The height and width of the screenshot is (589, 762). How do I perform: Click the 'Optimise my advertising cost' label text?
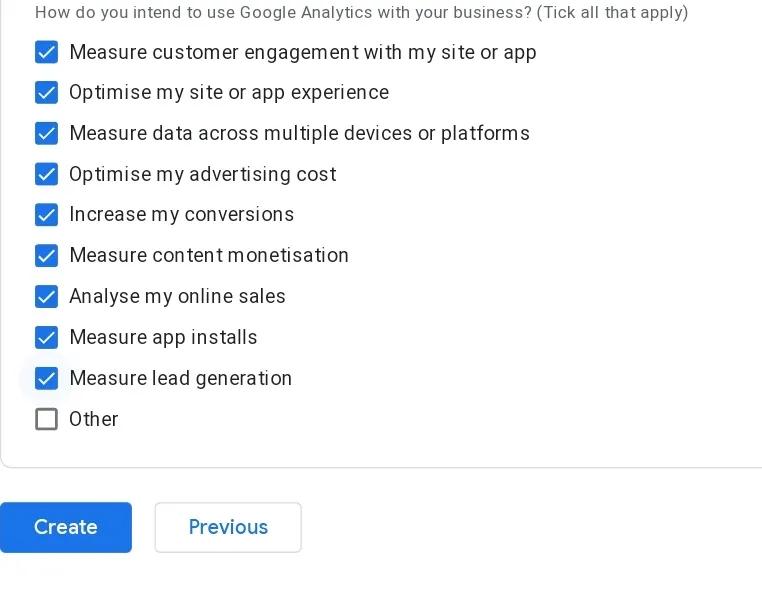202,175
